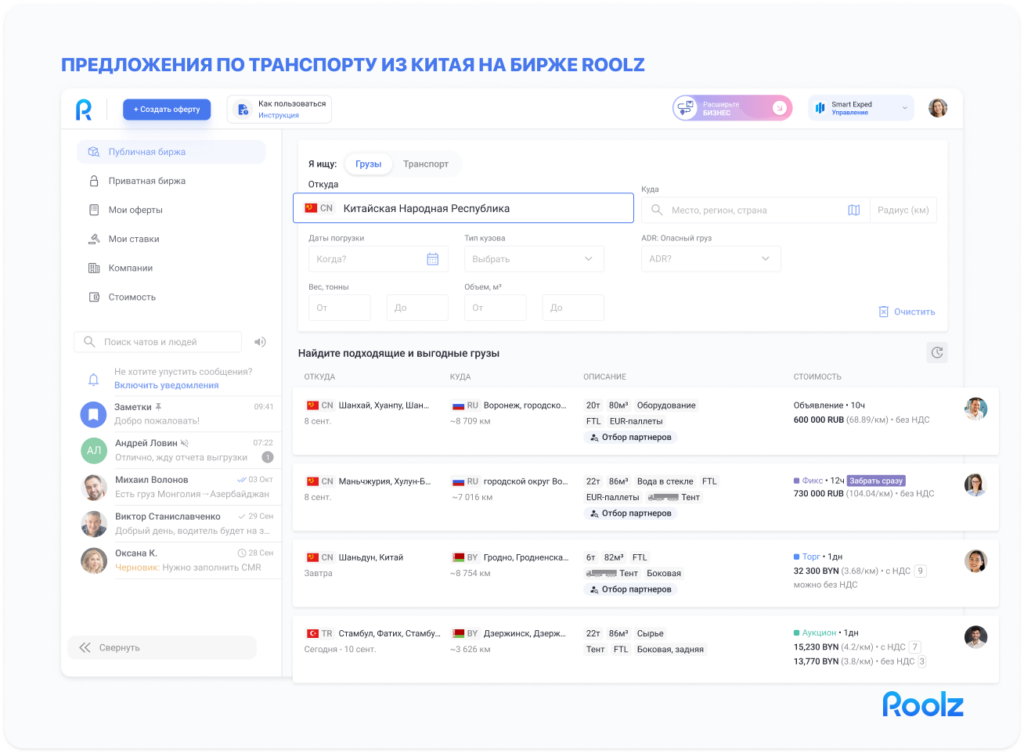Select the Транспорт search tab
The width and height of the screenshot is (1024, 753).
pyautogui.click(x=426, y=164)
